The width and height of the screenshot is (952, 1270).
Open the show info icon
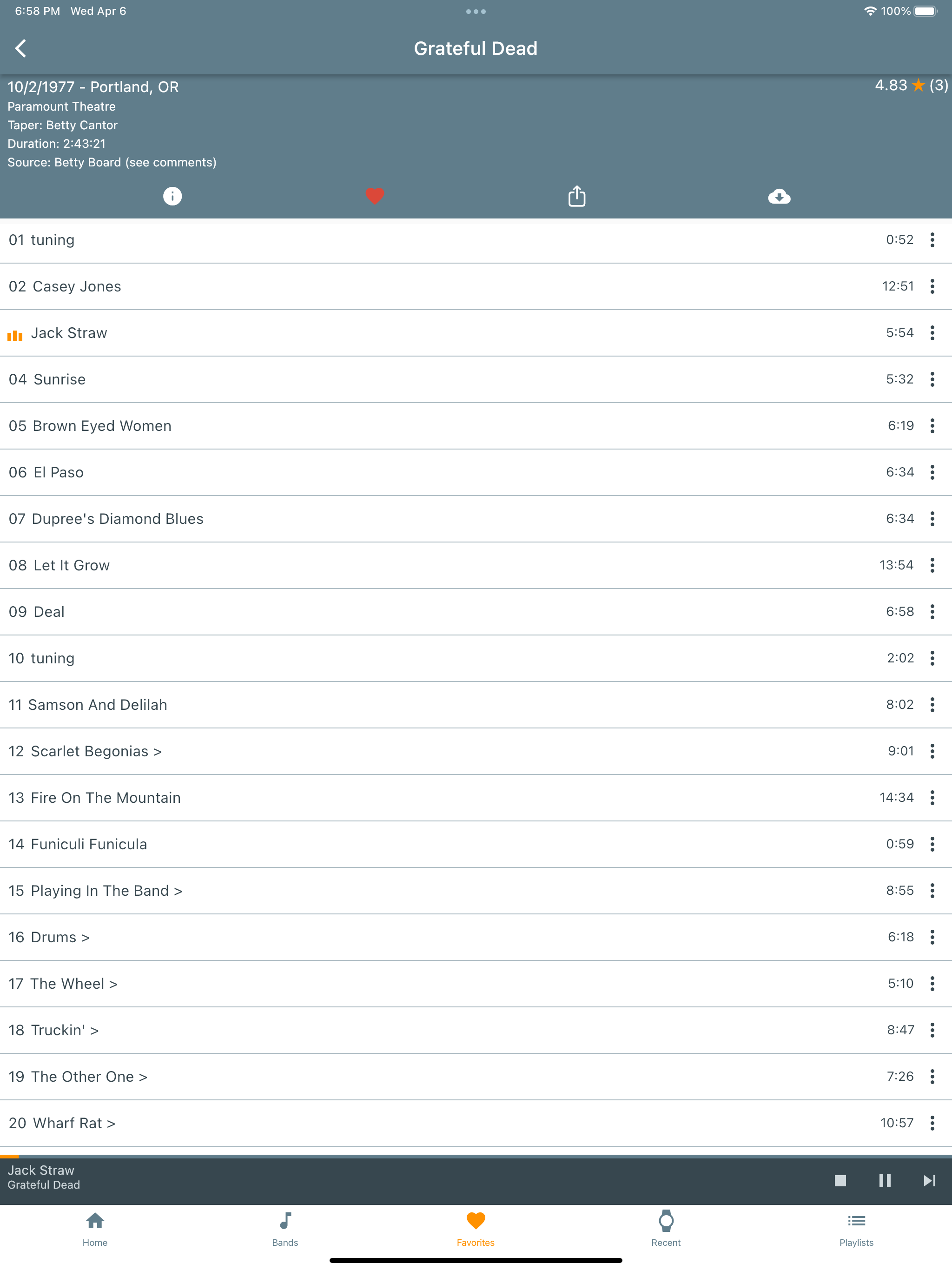tap(172, 196)
